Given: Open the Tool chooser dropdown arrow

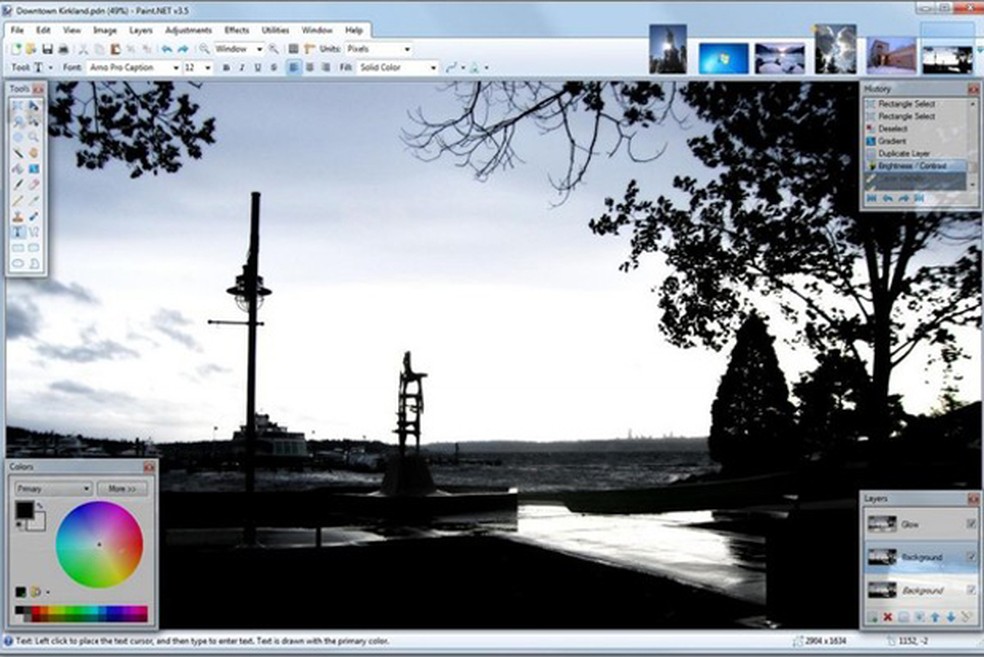Looking at the screenshot, I should [x=51, y=68].
